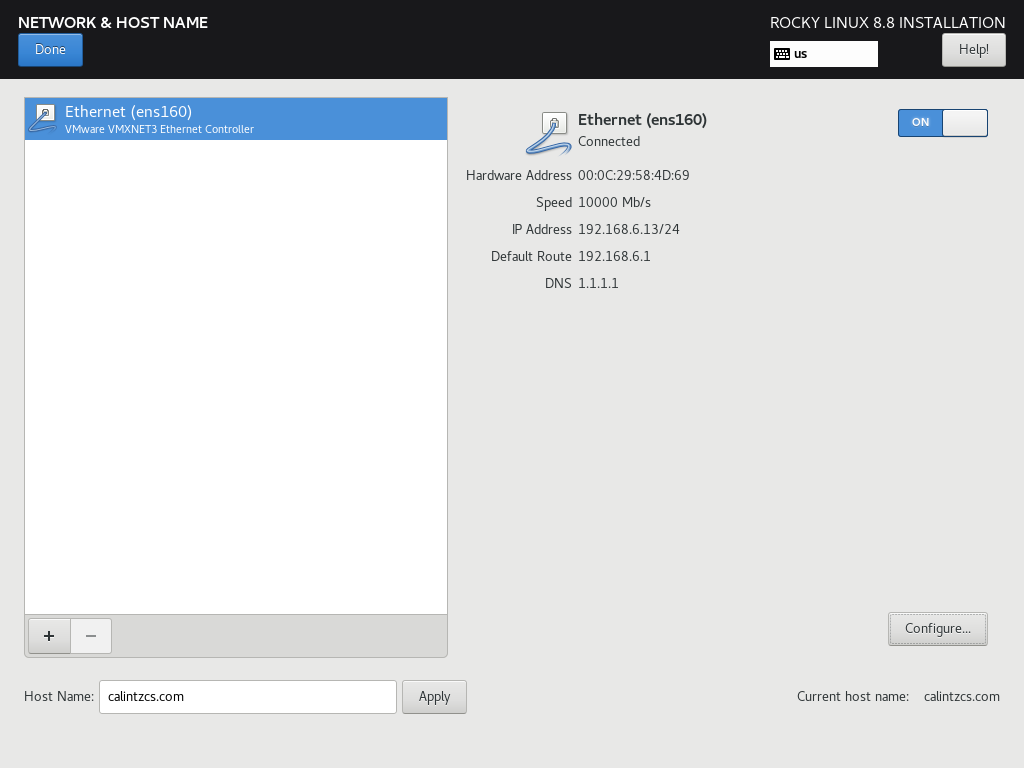Add a new network device with plus
1024x768 pixels.
49,635
